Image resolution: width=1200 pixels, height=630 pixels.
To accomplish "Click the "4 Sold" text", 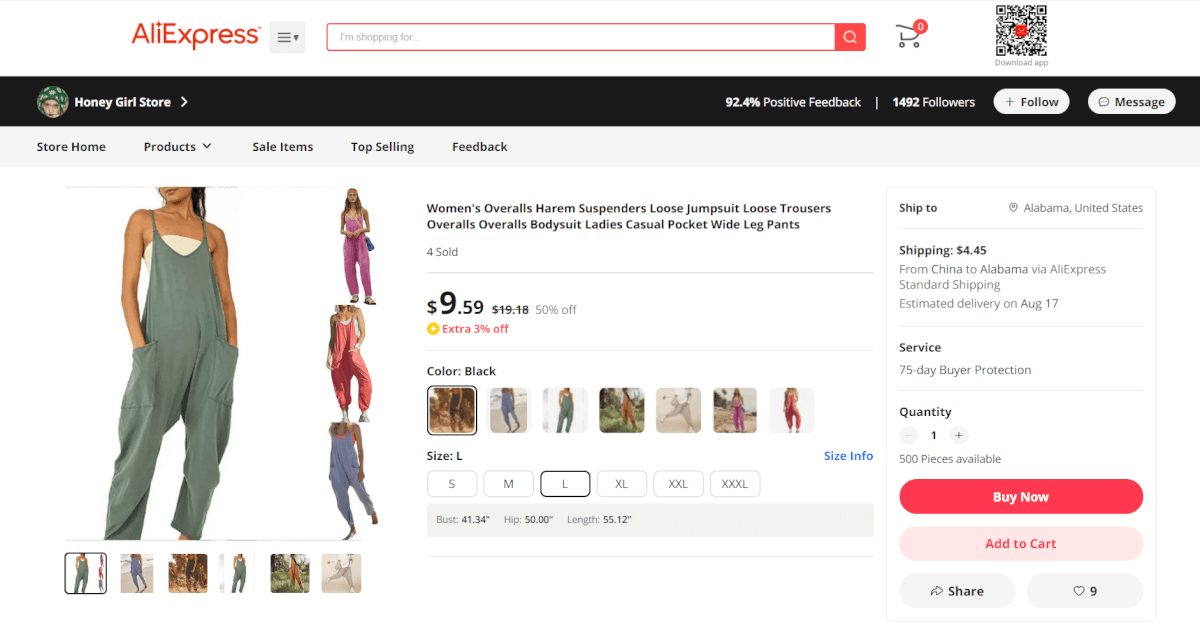I will (x=442, y=252).
